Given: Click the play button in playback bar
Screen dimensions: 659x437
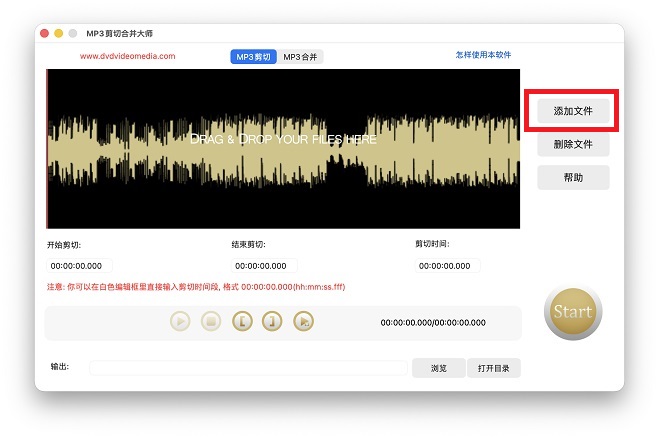Looking at the screenshot, I should [x=180, y=322].
